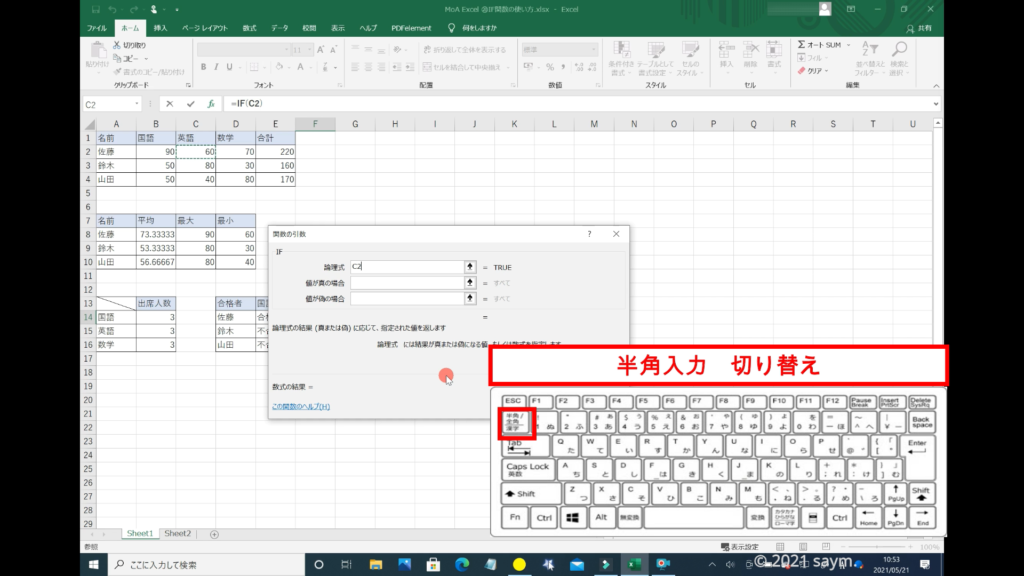Open the ファイル menu tab
This screenshot has width=1024, height=576.
tap(97, 28)
